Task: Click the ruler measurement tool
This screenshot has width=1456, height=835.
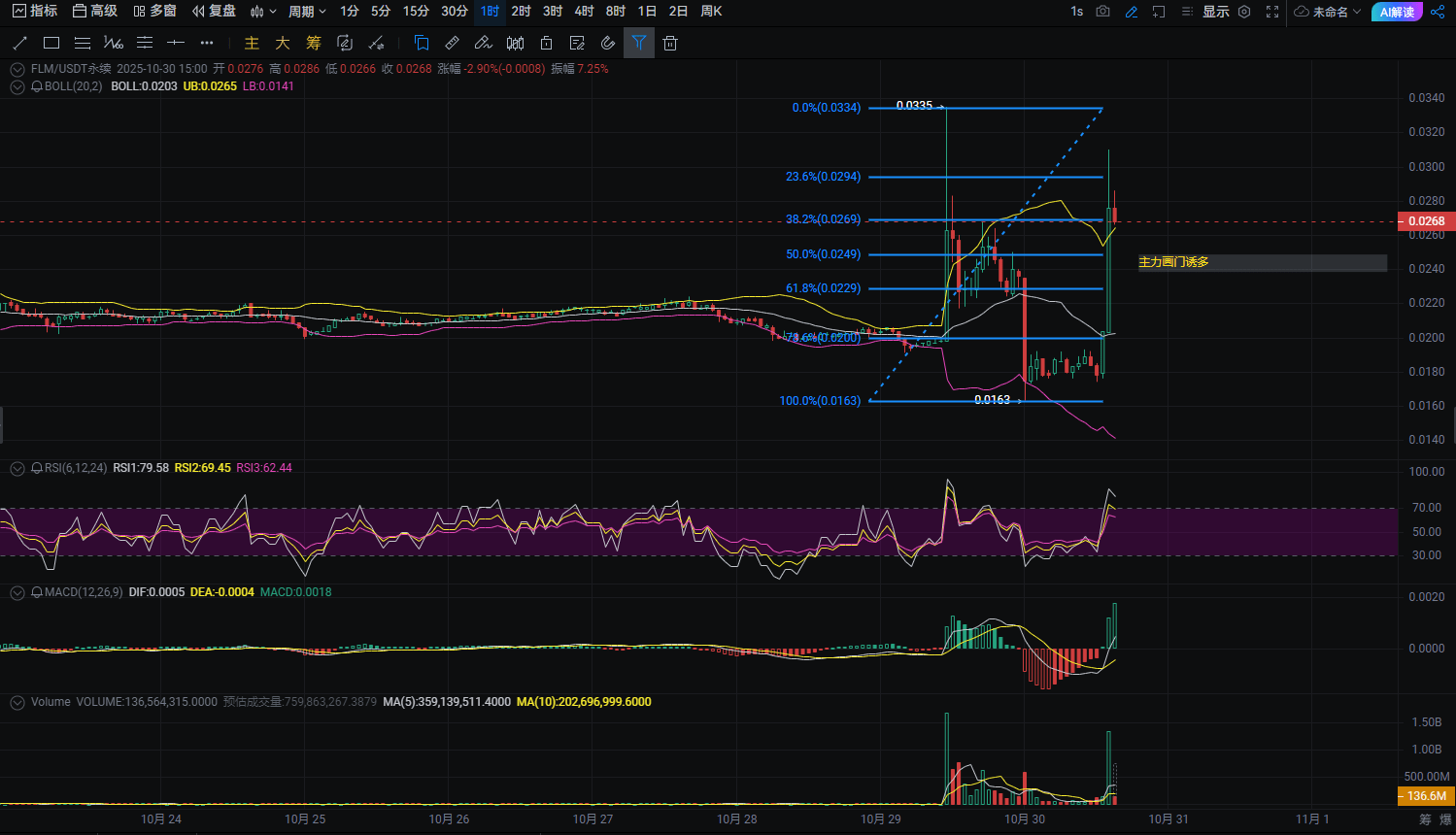Action: coord(452,43)
